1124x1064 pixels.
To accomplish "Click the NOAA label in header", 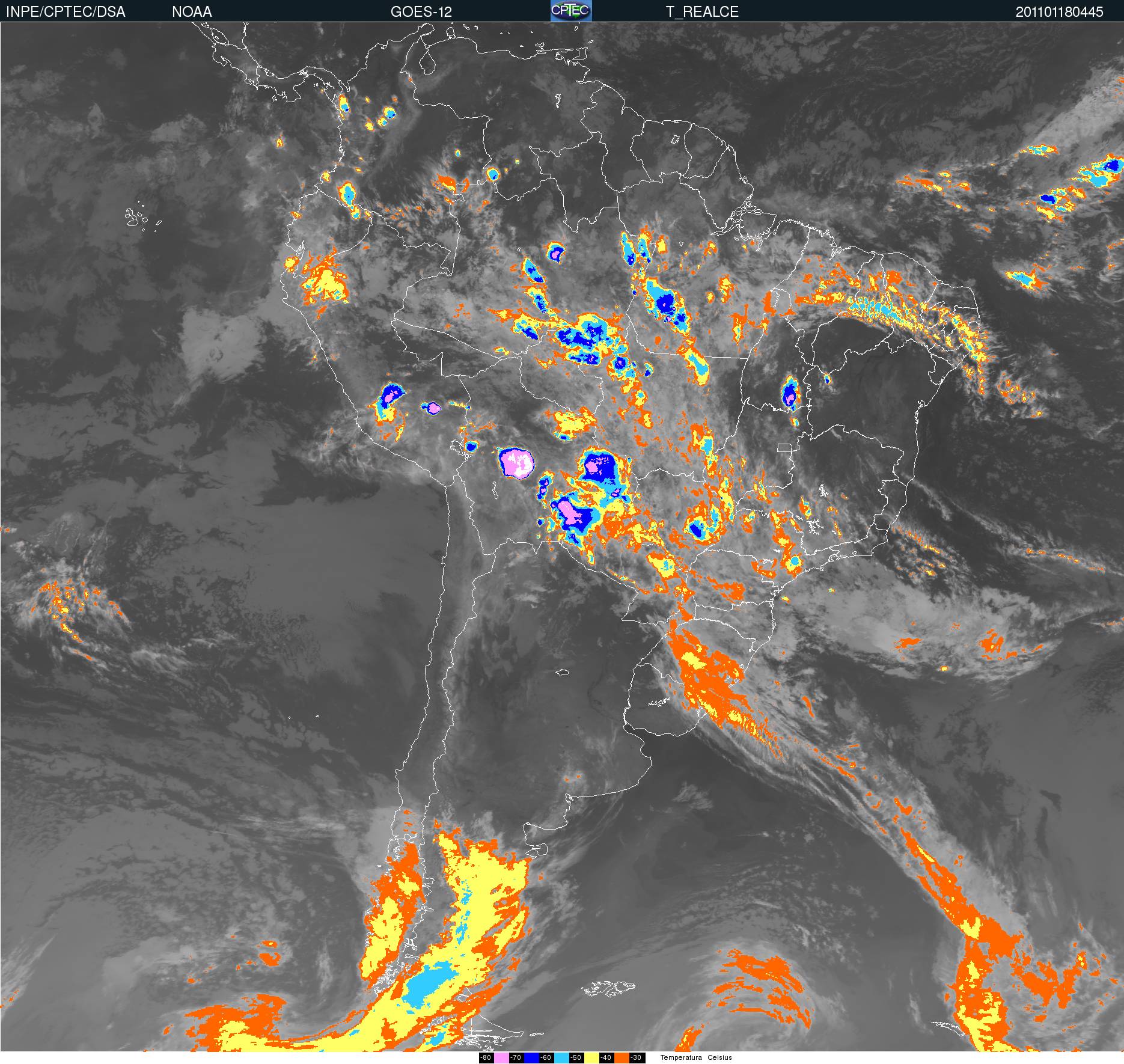I will pyautogui.click(x=192, y=11).
